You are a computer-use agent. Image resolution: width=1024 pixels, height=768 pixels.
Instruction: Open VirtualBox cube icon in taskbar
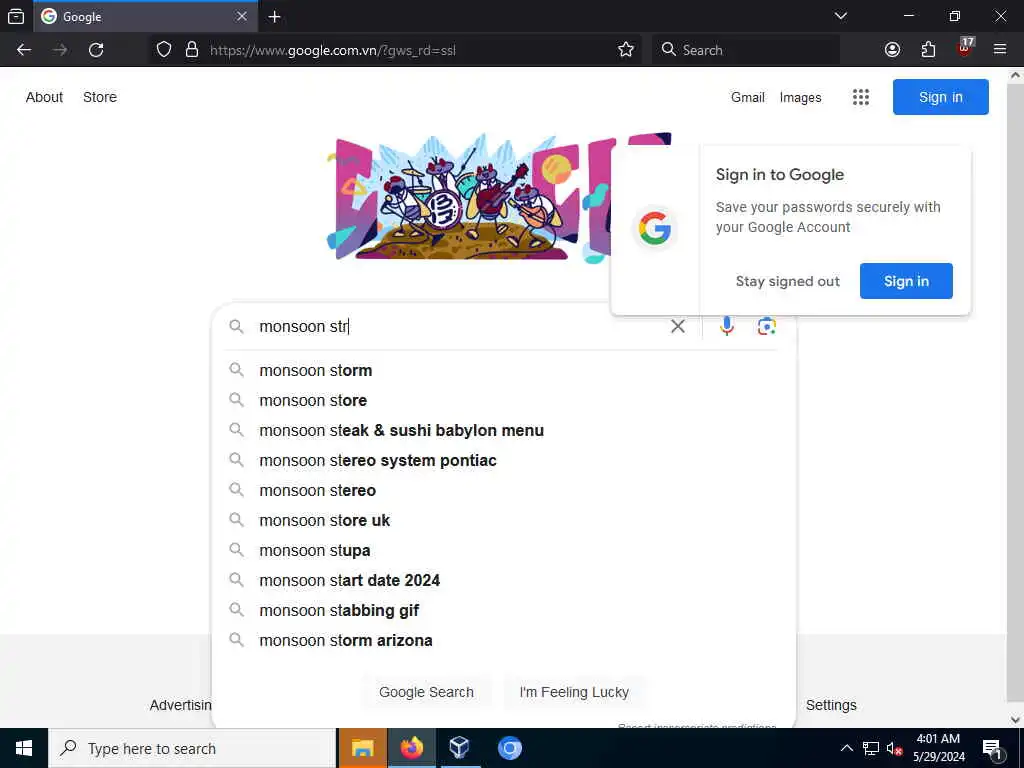coord(460,748)
